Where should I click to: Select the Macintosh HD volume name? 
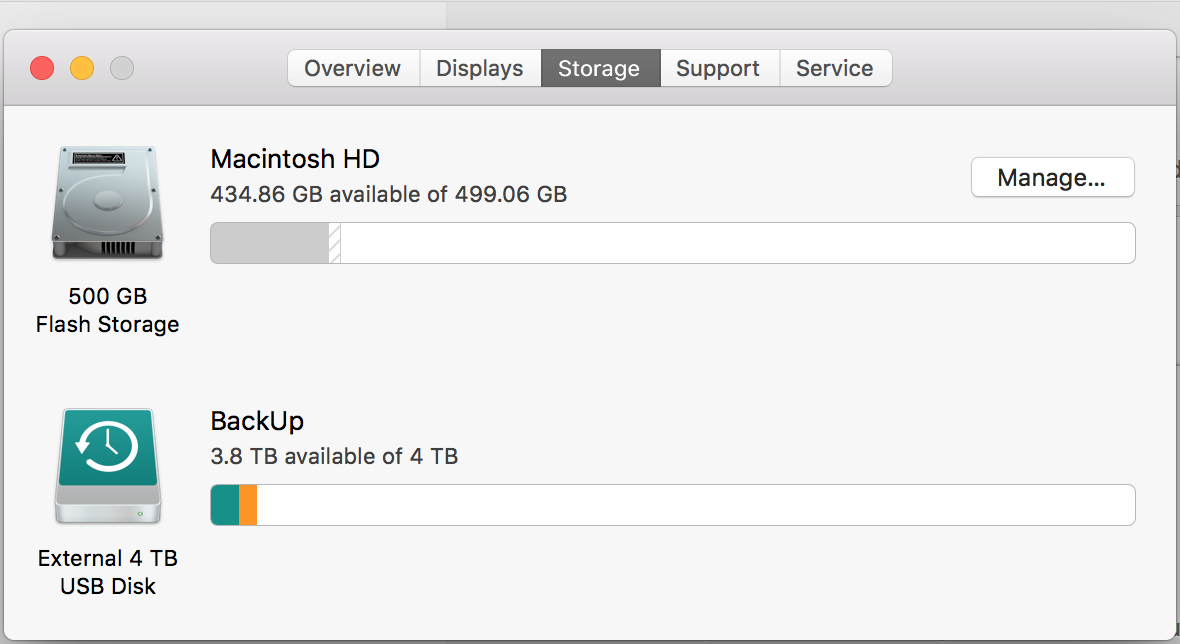coord(295,159)
